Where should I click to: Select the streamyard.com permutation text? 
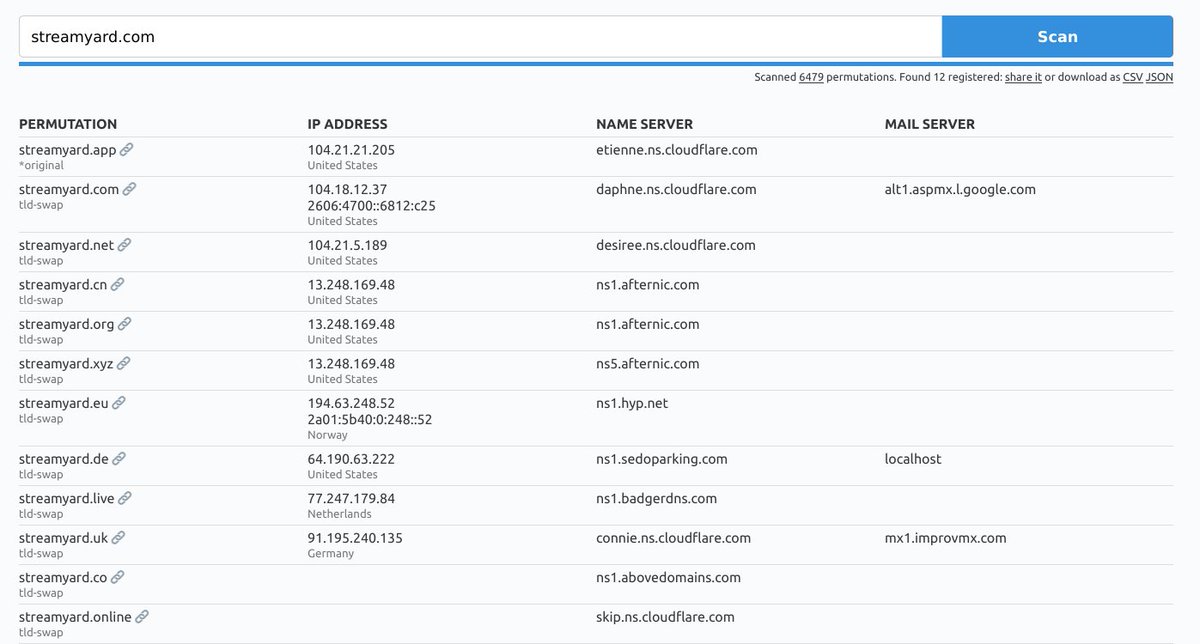point(69,189)
